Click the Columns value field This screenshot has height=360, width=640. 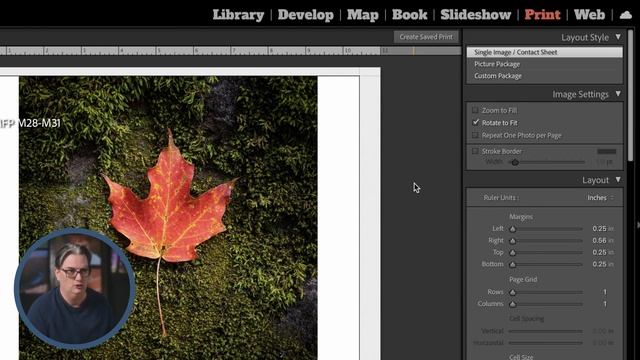point(605,304)
